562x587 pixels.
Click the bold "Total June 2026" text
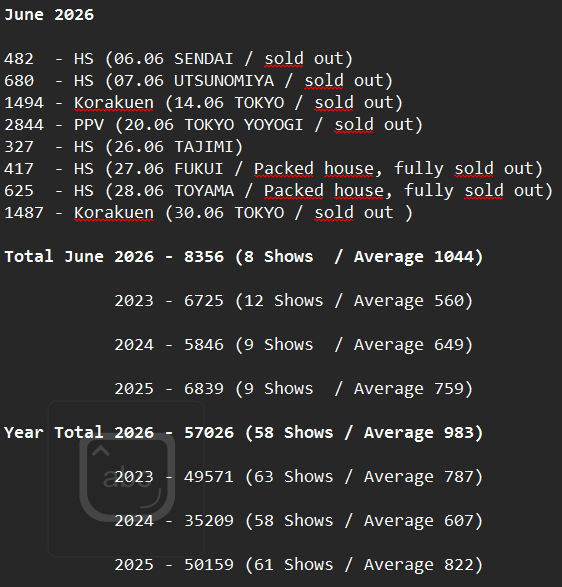[79, 257]
